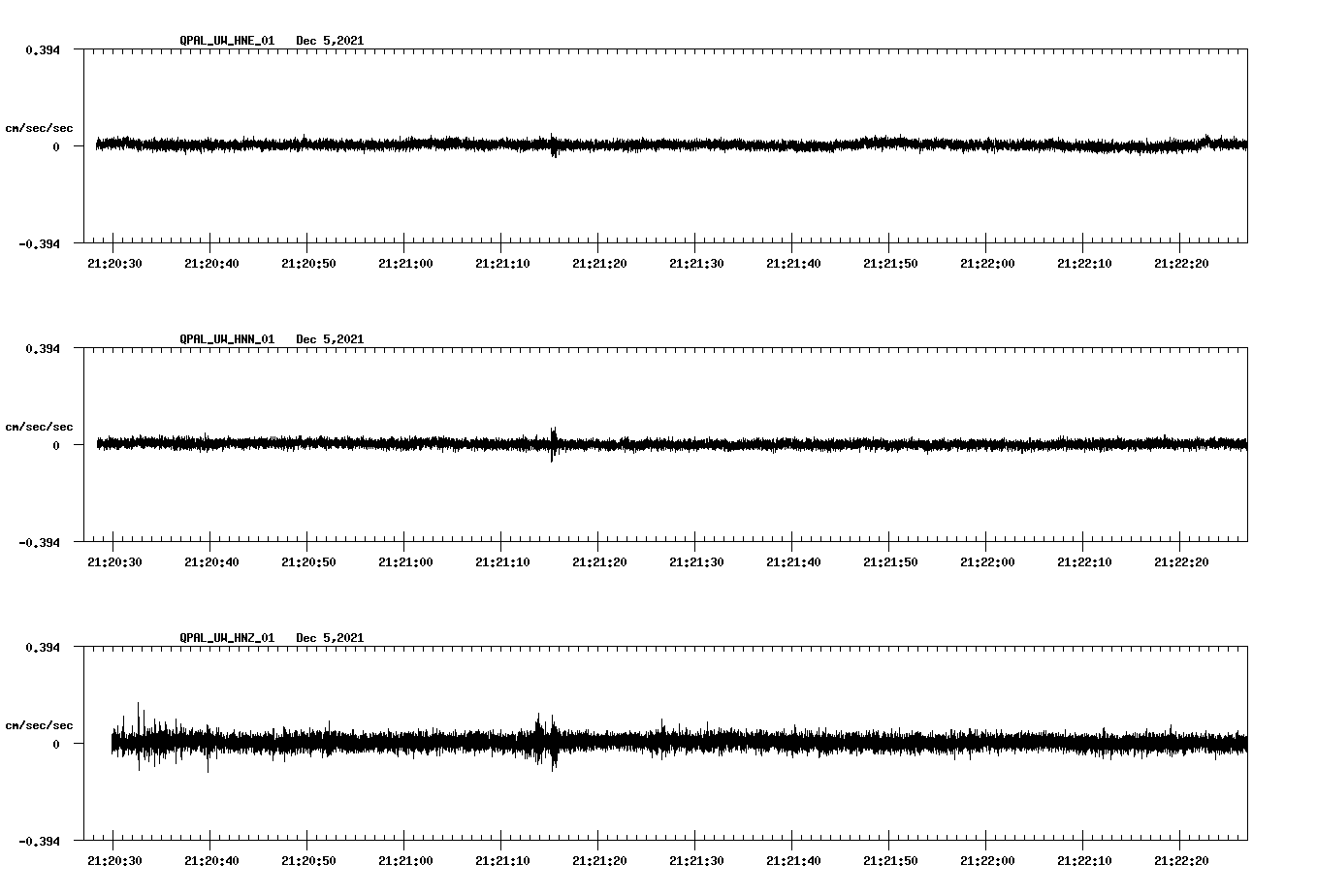Select the Dec 5,2021 date on HNZ plot

click(x=330, y=638)
